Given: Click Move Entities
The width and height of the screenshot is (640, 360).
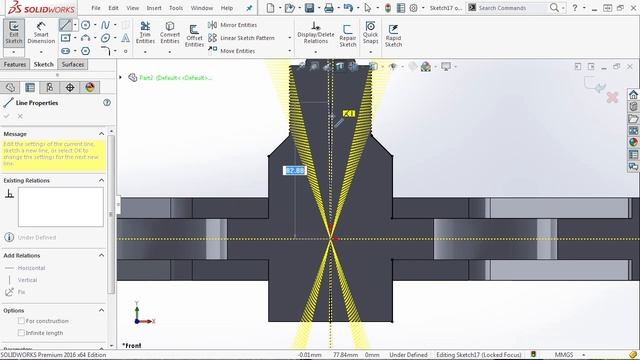Looking at the screenshot, I should click(231, 51).
